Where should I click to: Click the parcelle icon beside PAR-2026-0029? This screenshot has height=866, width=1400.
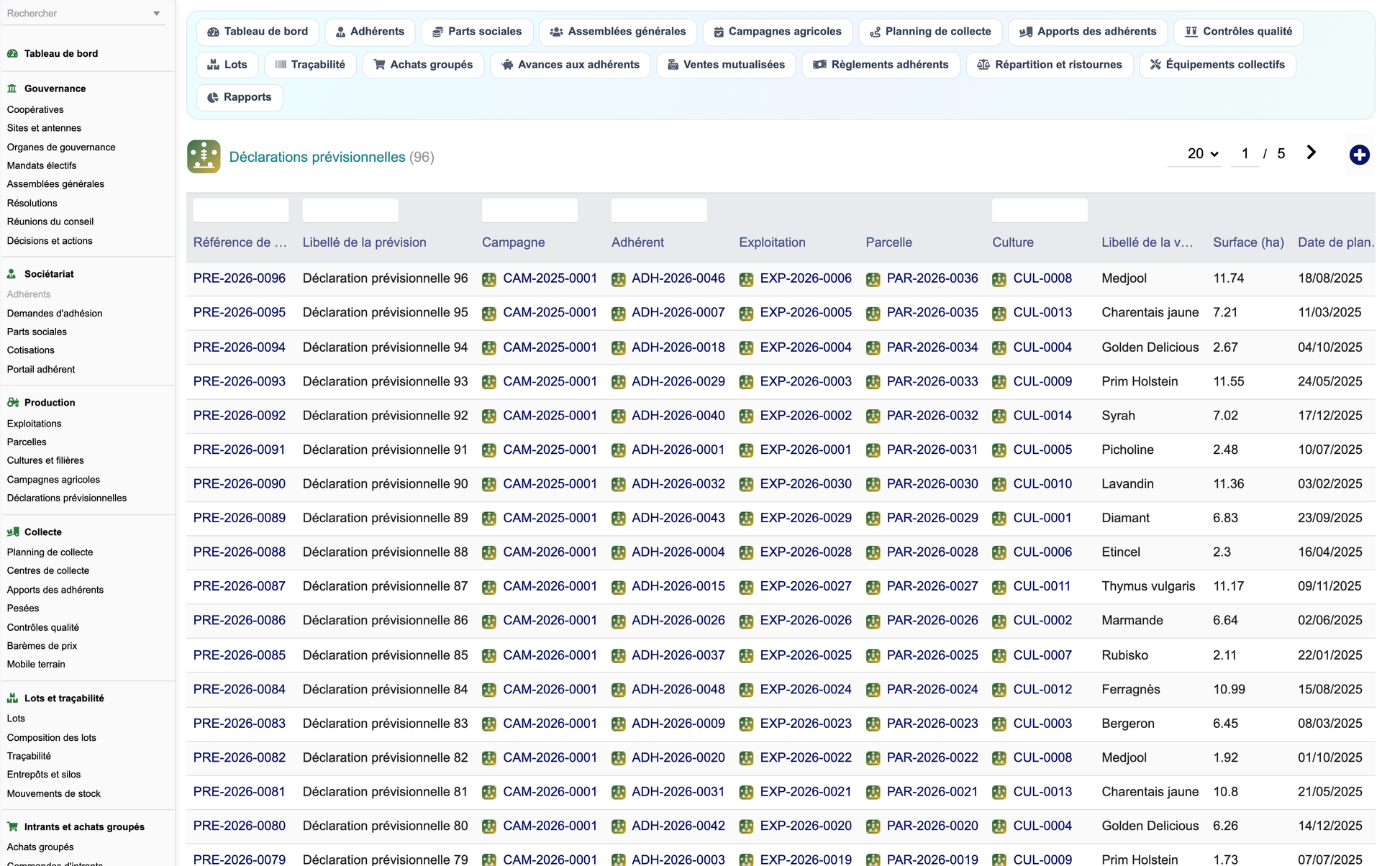point(873,519)
